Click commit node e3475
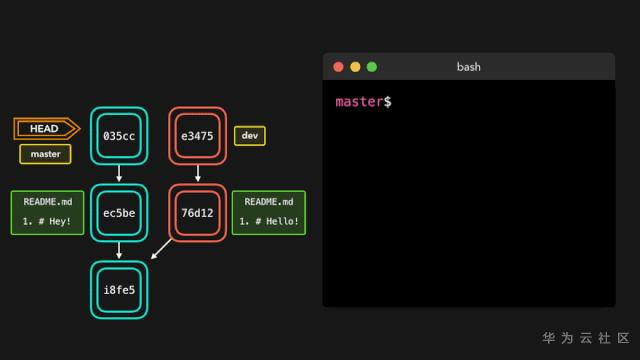The height and width of the screenshot is (360, 640). tap(198, 136)
